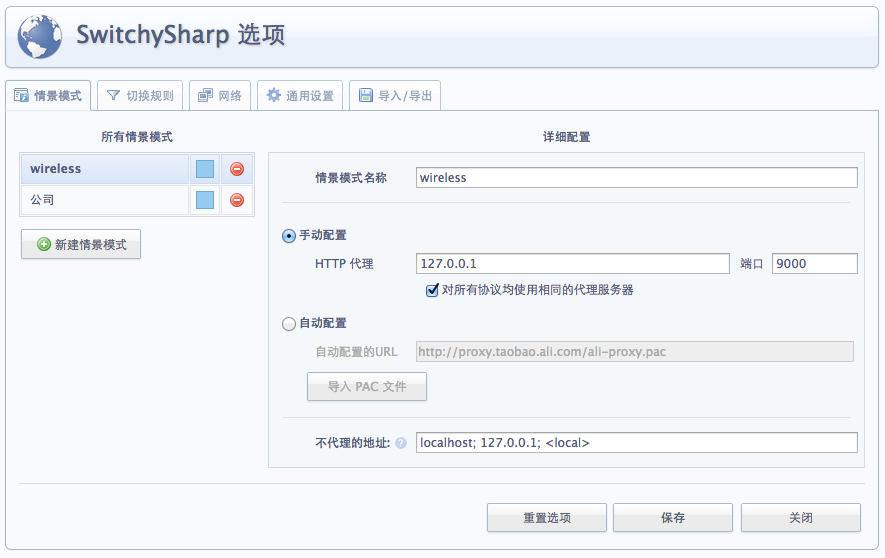
Task: Pick color swatch for 公司 profile
Action: click(205, 200)
